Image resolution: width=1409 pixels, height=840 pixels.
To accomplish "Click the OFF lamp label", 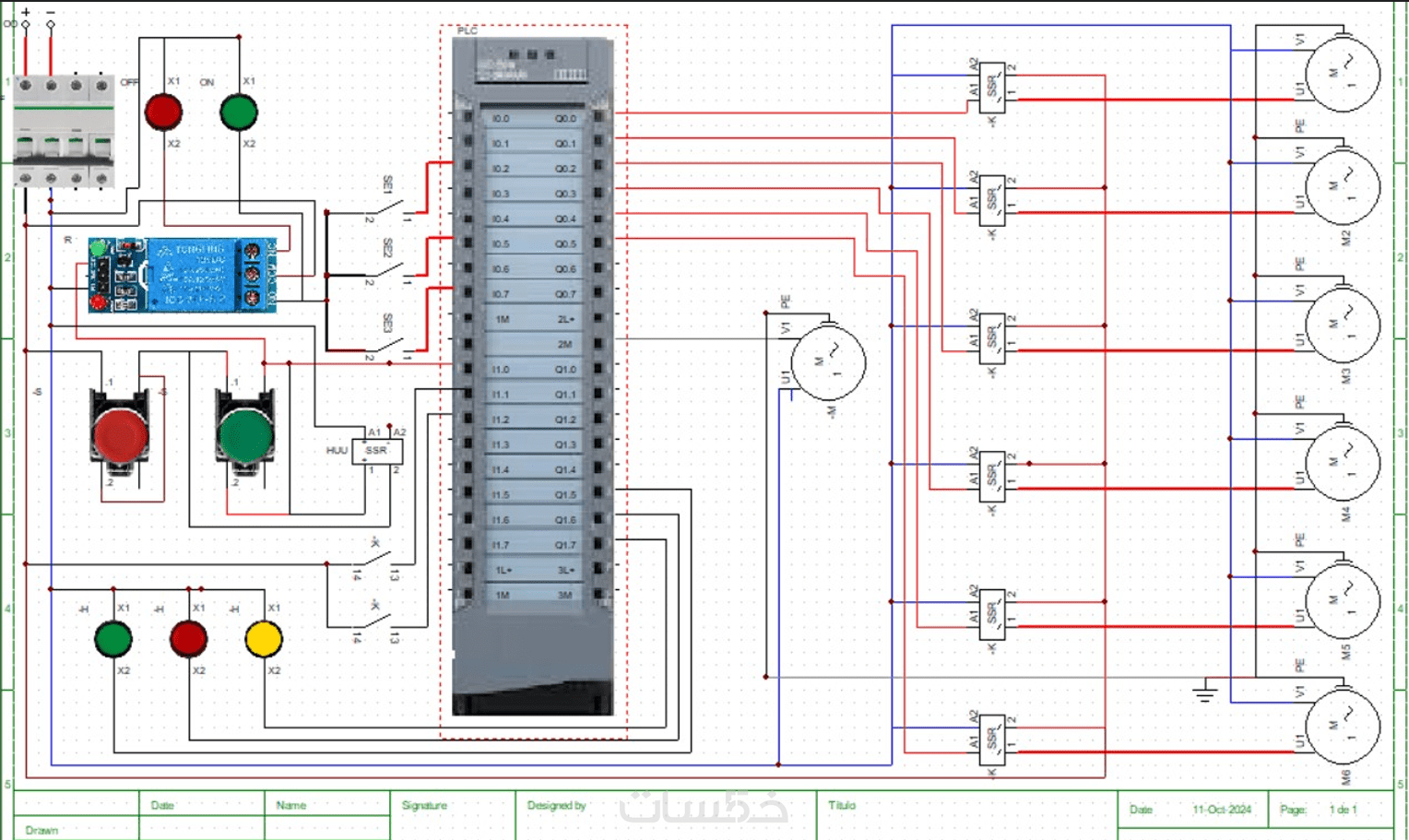I will [x=129, y=82].
